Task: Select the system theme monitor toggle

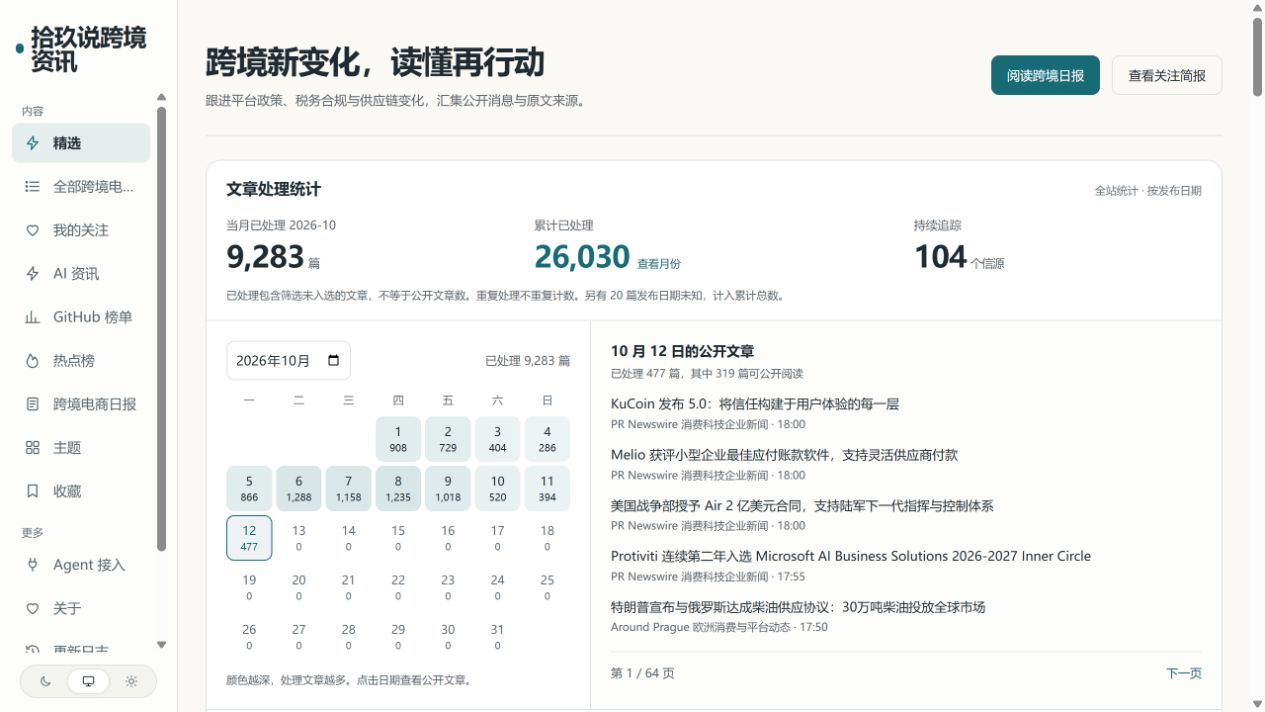Action: (x=88, y=681)
